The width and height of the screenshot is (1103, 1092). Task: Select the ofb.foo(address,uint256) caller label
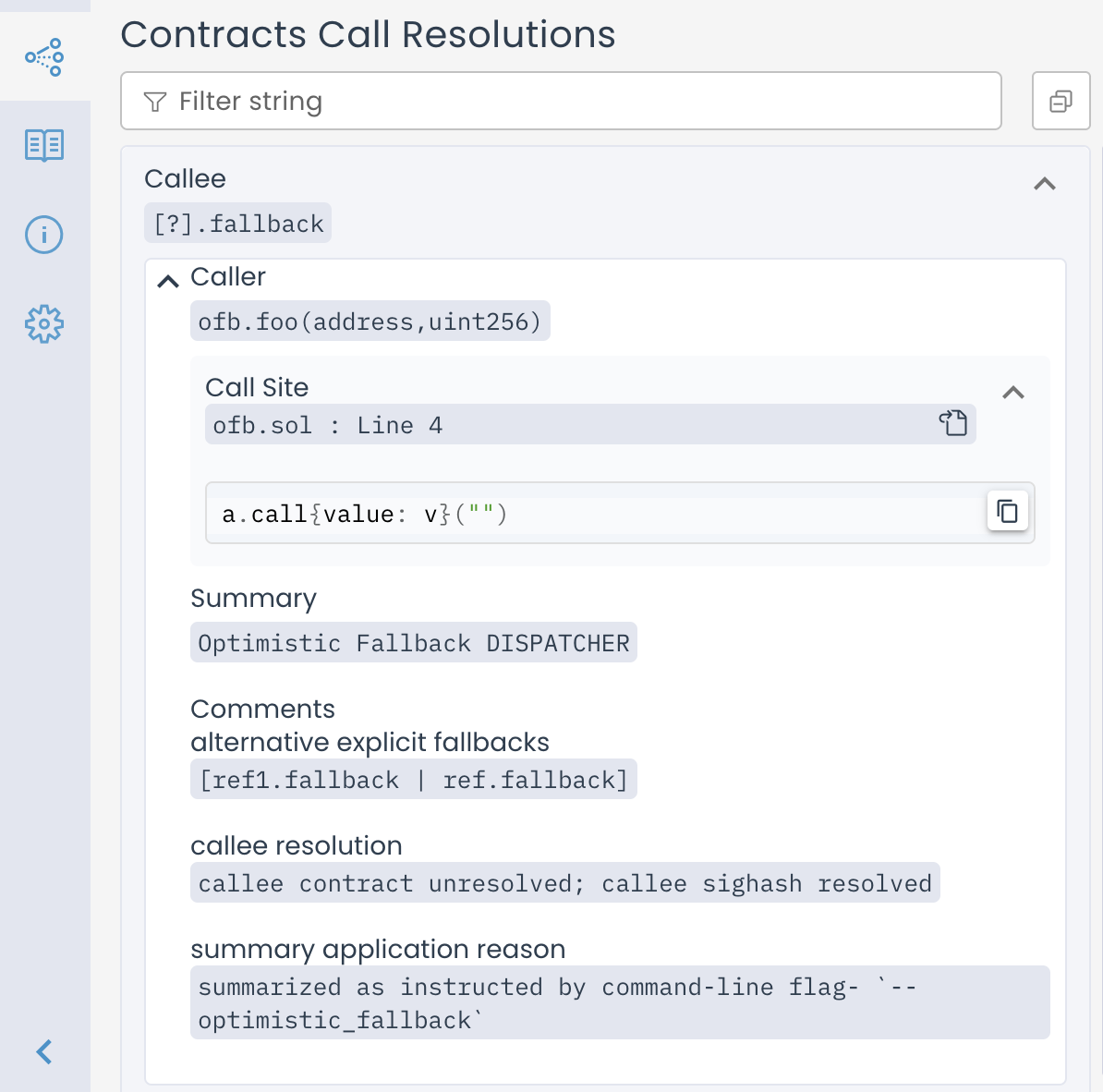click(370, 322)
